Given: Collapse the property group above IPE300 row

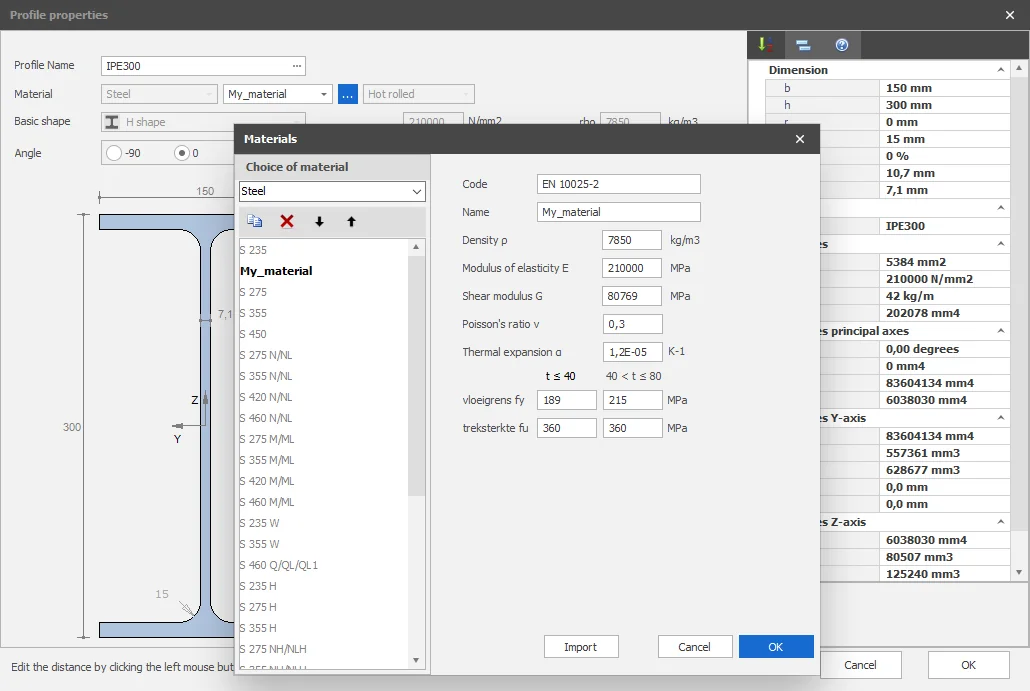Looking at the screenshot, I should (x=1000, y=208).
